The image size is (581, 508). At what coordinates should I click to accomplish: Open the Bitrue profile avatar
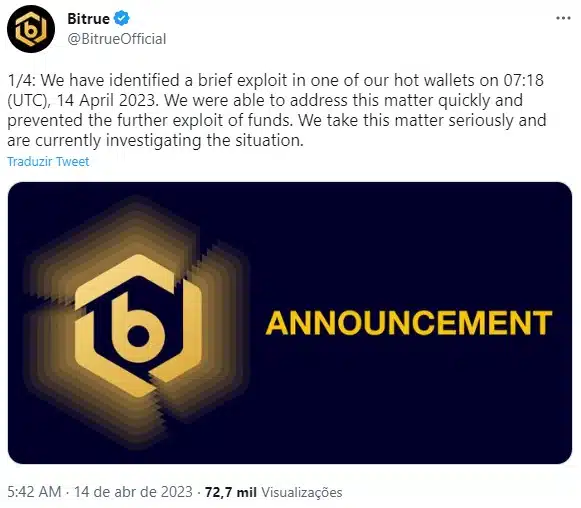(x=31, y=29)
